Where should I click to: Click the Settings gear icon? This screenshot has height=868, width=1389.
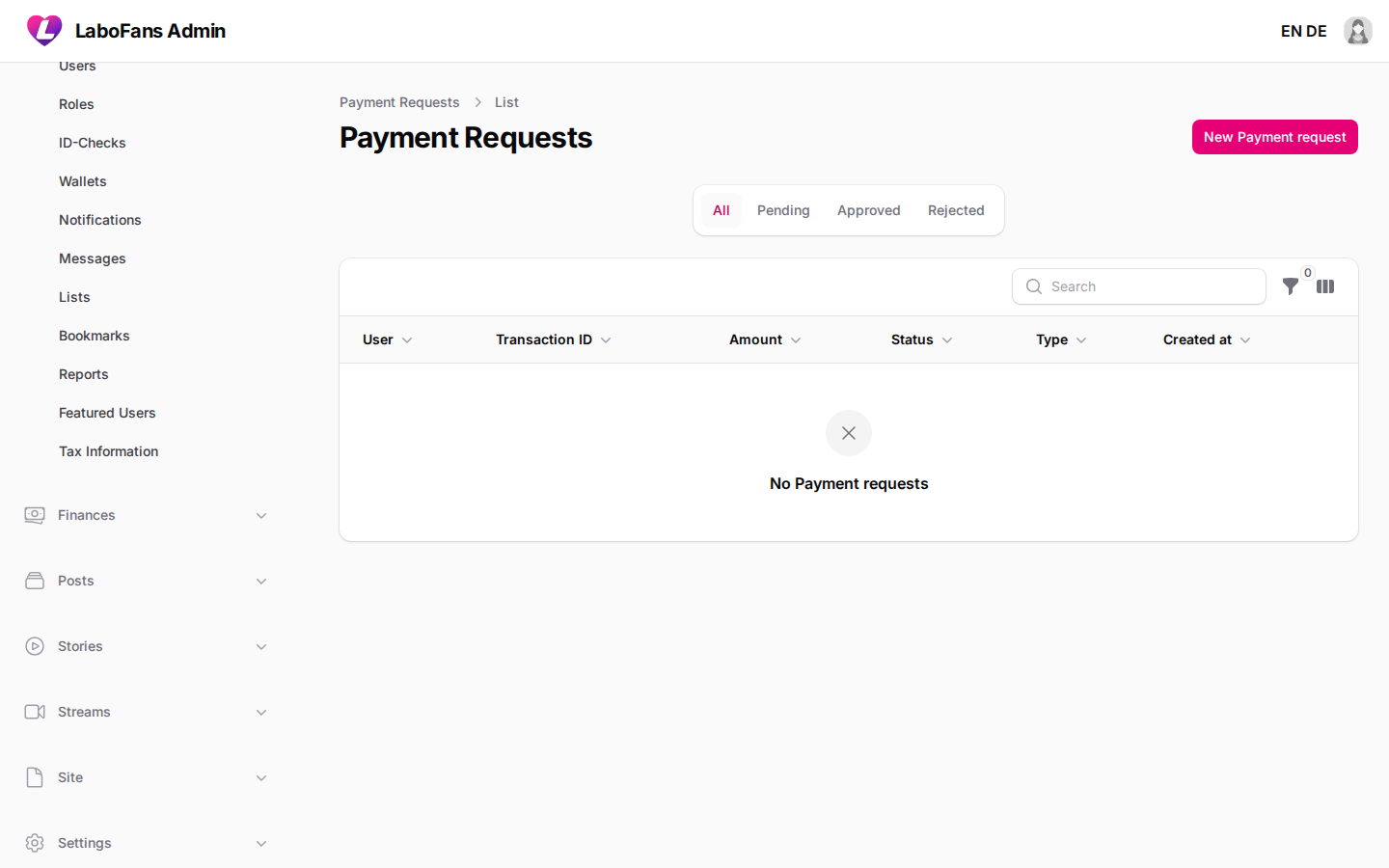[35, 843]
